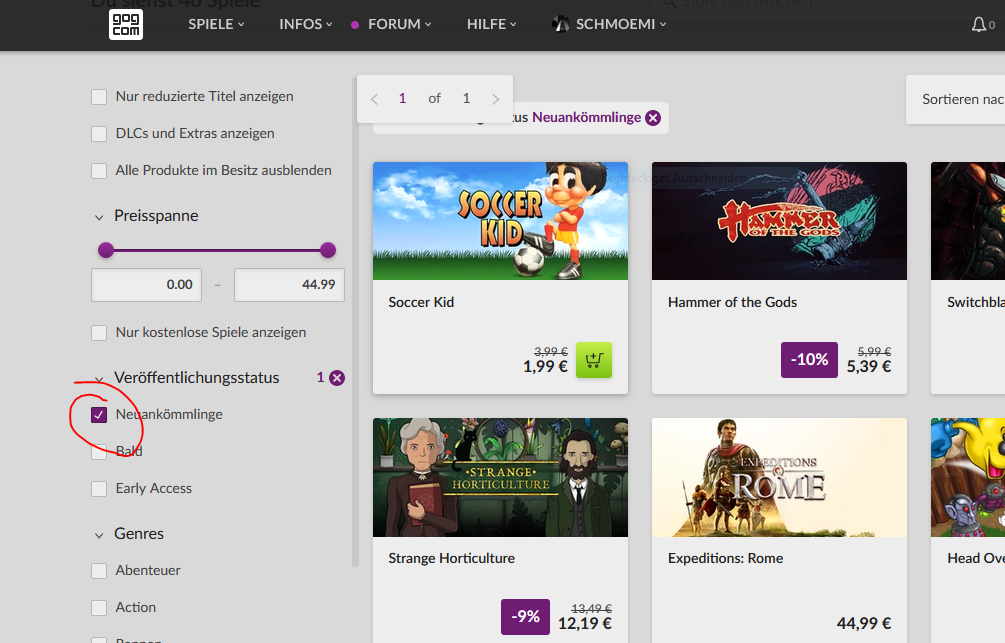Screen dimensions: 1005x643
Task: Open the Expeditions: Rome cover image
Action: point(779,478)
